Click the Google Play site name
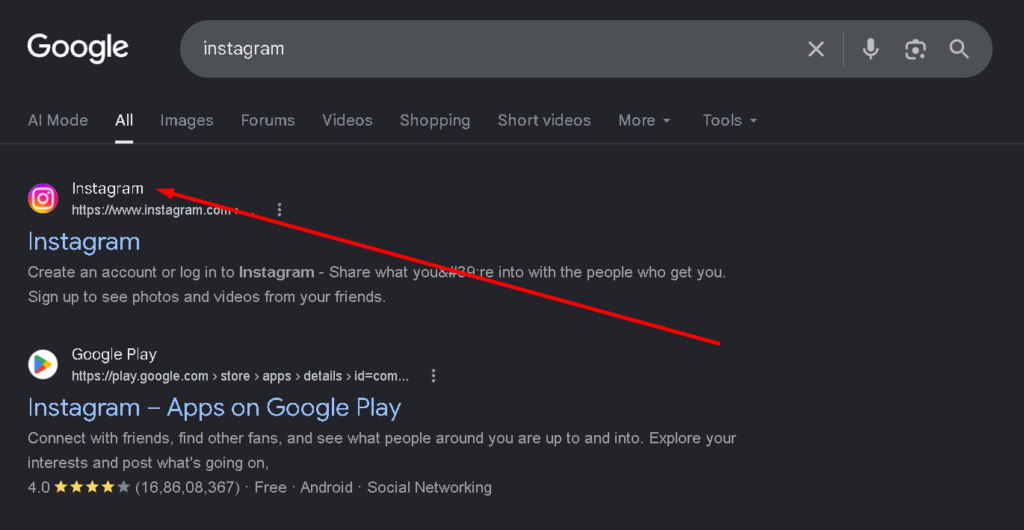This screenshot has height=530, width=1024. (x=114, y=354)
